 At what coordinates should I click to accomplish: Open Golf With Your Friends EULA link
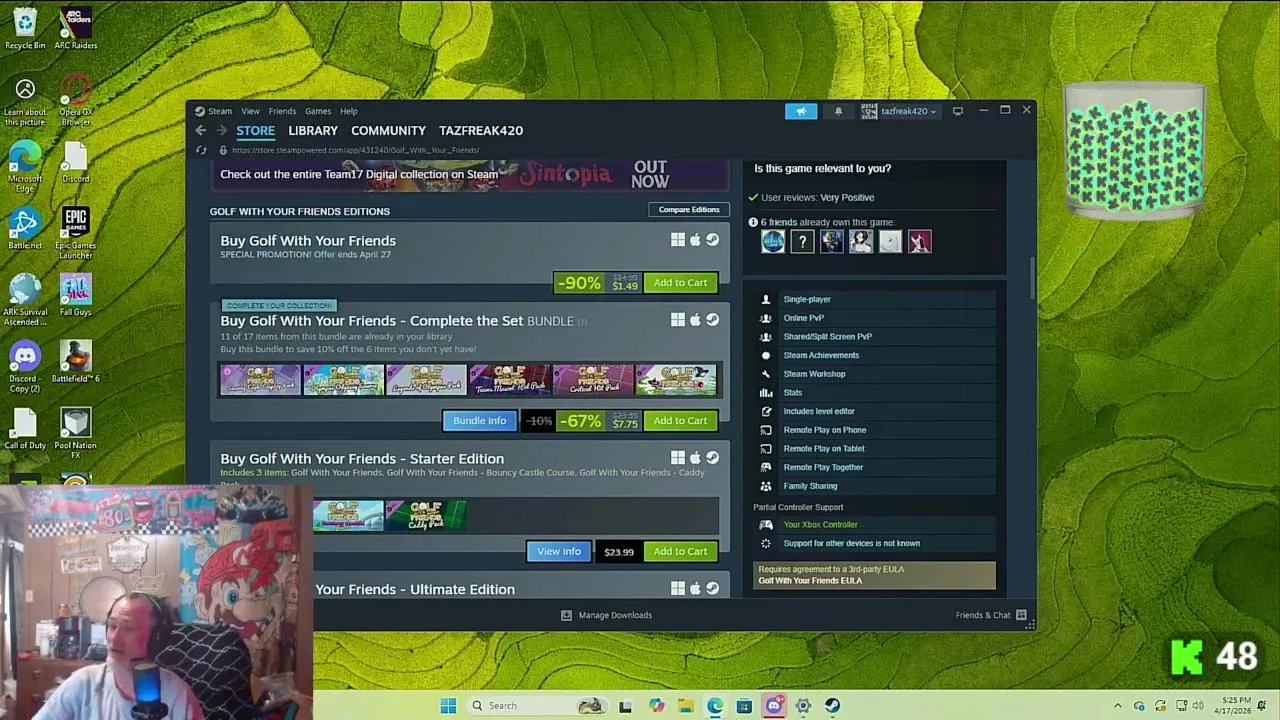810,581
